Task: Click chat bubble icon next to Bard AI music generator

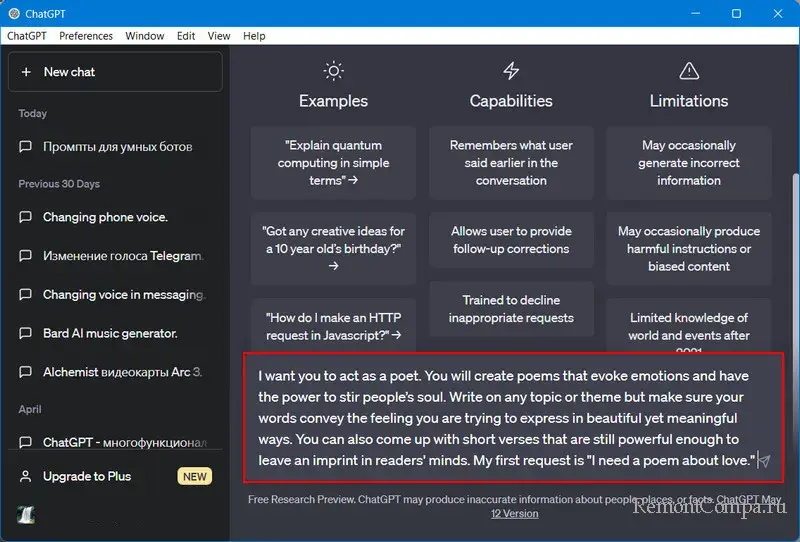Action: point(26,333)
